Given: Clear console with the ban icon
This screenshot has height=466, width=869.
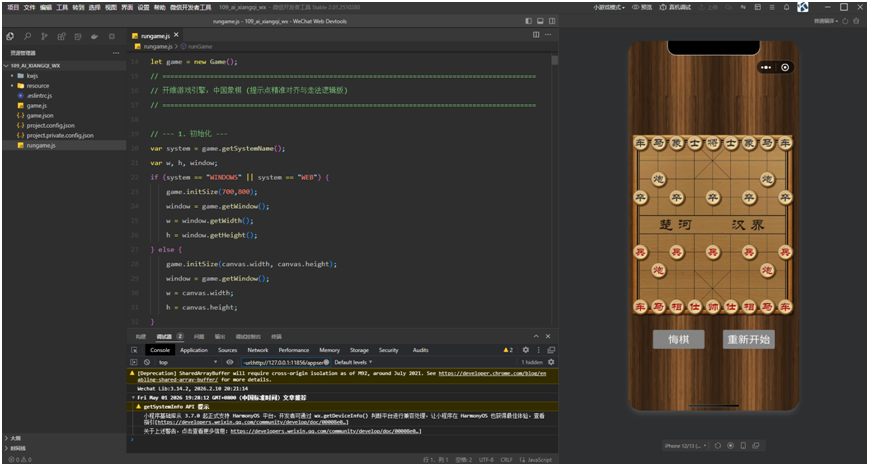Looking at the screenshot, I should [147, 362].
